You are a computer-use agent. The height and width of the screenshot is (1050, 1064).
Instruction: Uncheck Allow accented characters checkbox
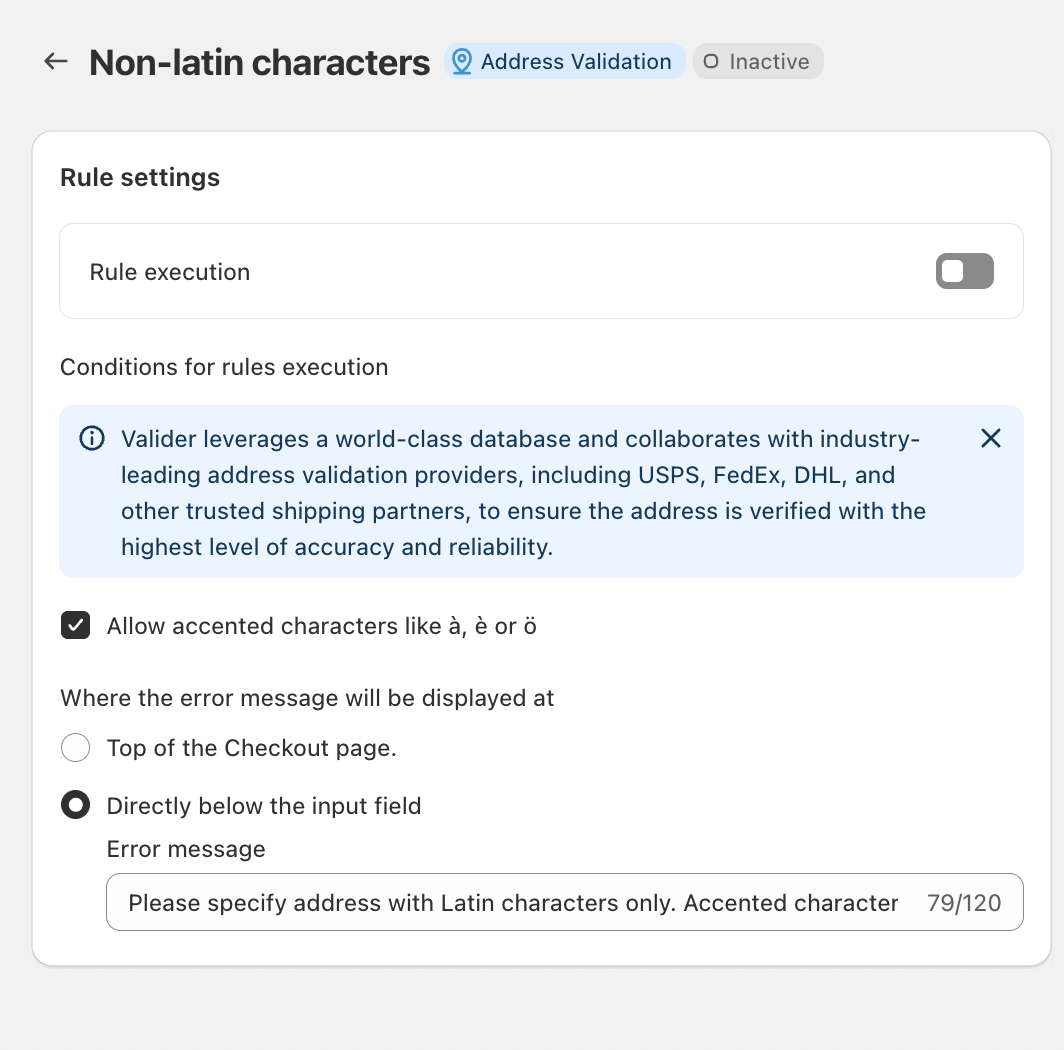point(76,626)
